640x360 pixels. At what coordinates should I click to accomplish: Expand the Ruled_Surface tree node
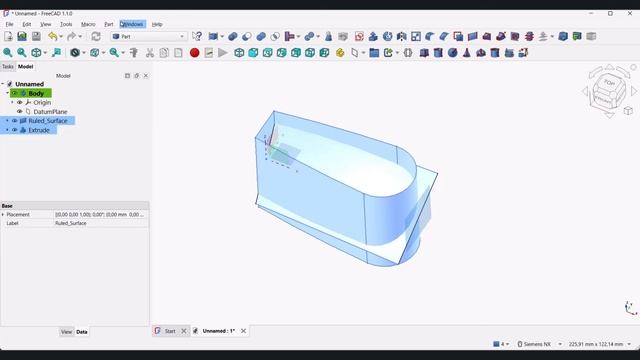[7, 121]
